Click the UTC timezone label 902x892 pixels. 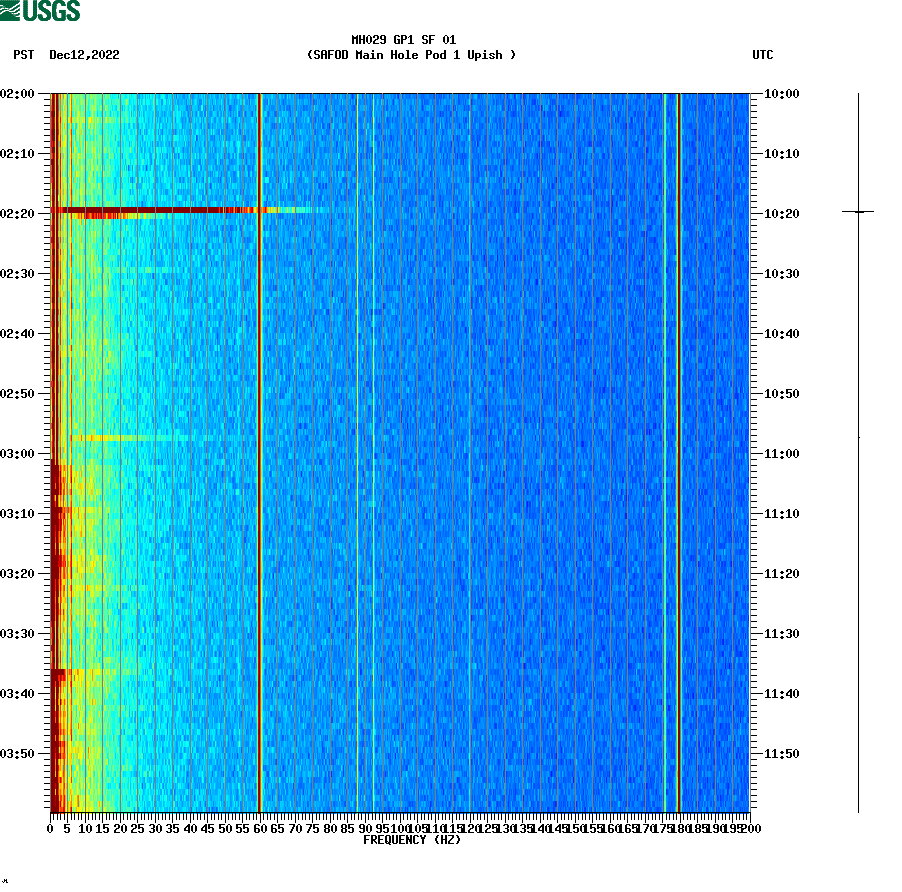(764, 56)
